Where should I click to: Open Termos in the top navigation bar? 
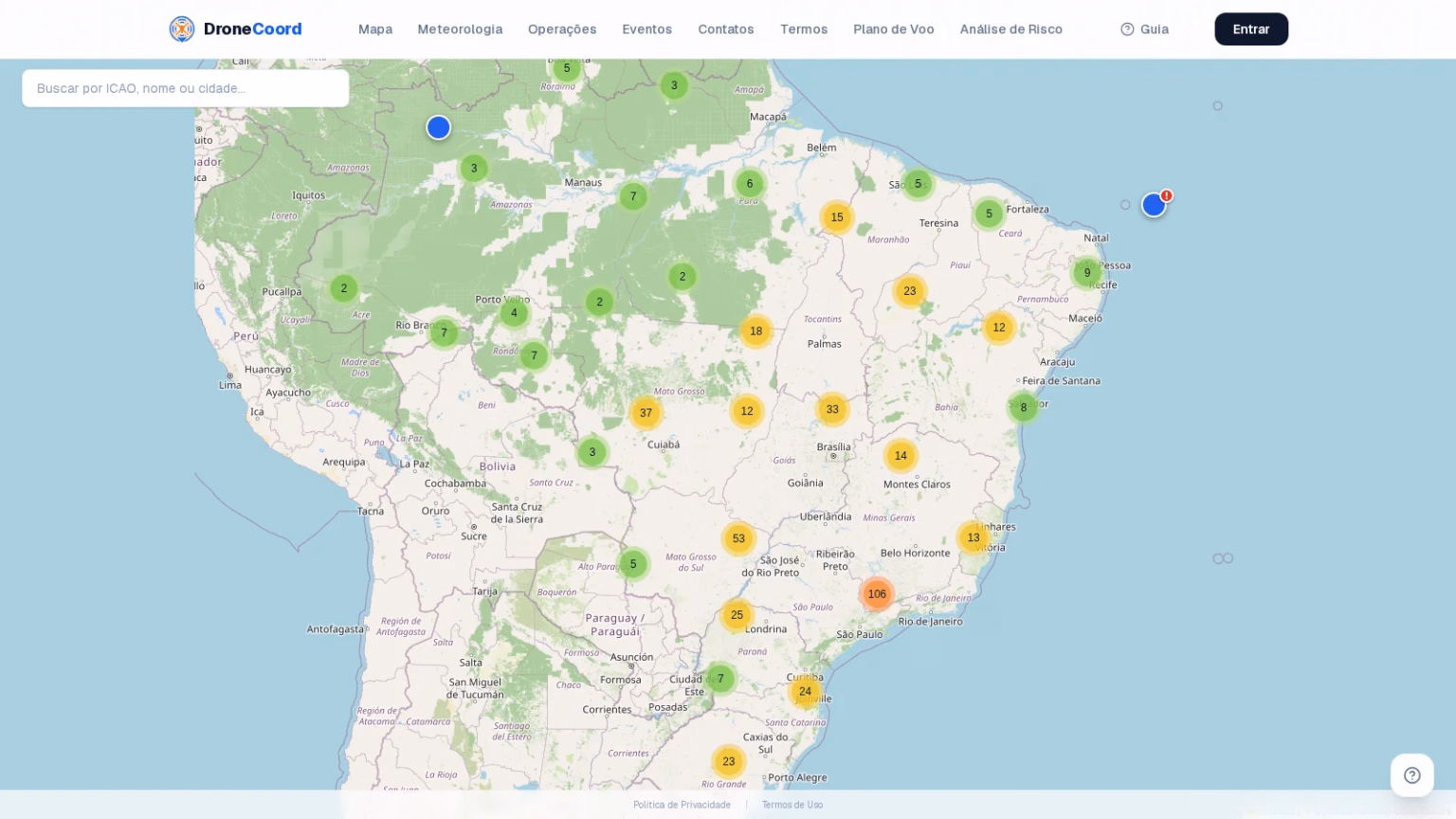coord(804,29)
